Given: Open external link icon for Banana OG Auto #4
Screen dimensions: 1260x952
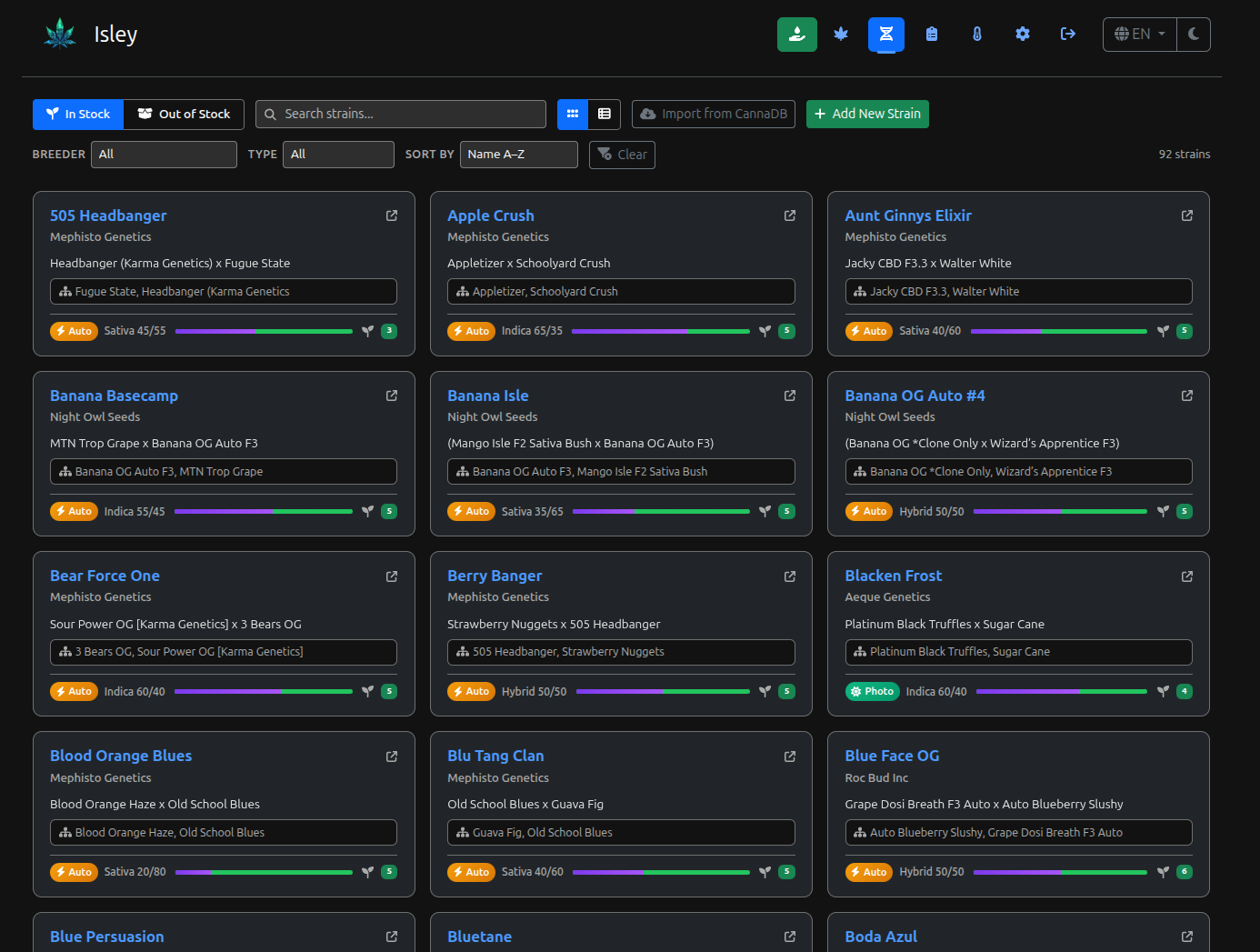Looking at the screenshot, I should 1187,396.
